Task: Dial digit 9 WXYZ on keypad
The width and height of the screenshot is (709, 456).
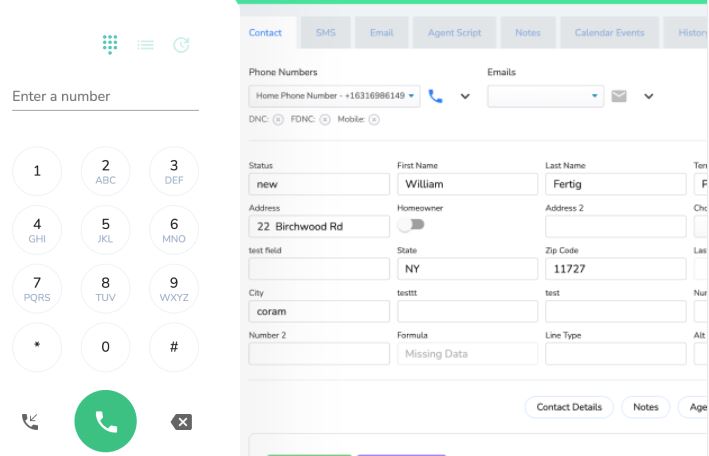Action: point(174,289)
